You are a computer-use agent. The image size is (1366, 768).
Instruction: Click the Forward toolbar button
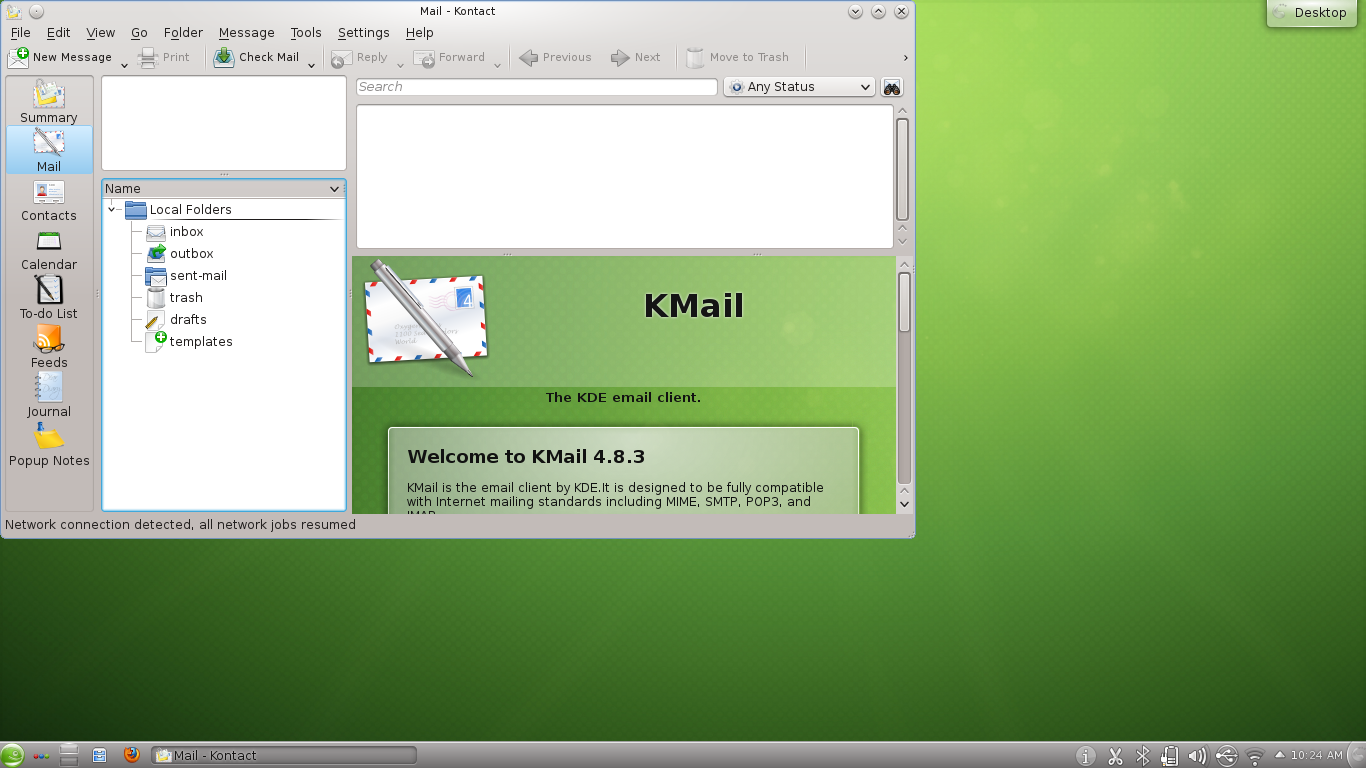click(x=449, y=57)
